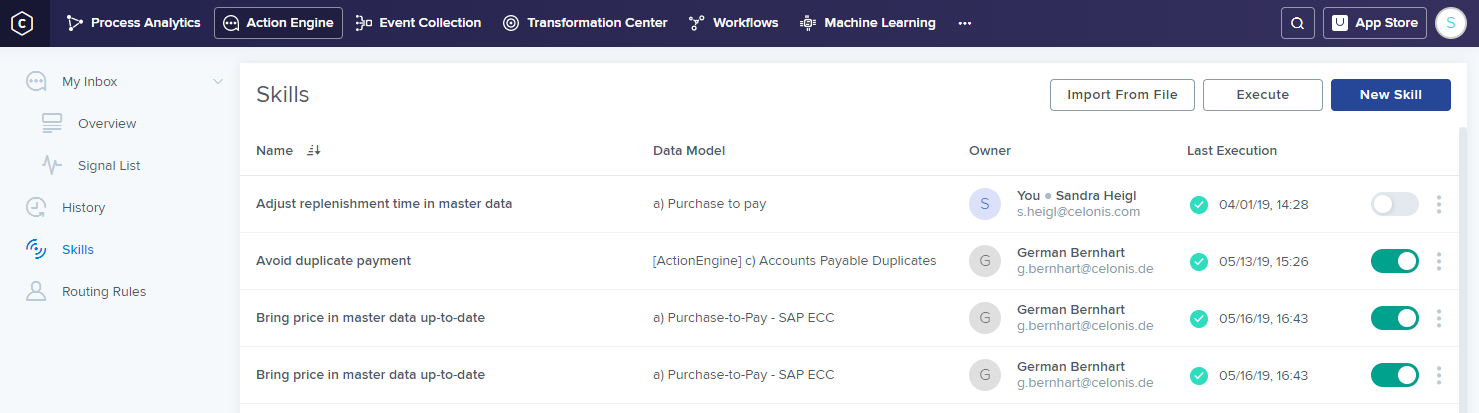Click a) Purchase to pay data model

click(710, 204)
